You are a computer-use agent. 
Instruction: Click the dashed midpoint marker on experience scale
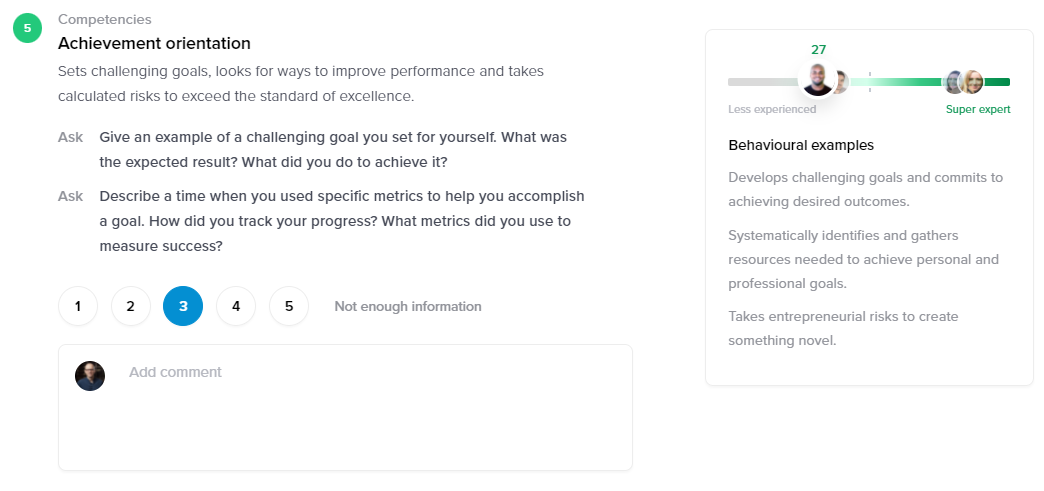(870, 82)
